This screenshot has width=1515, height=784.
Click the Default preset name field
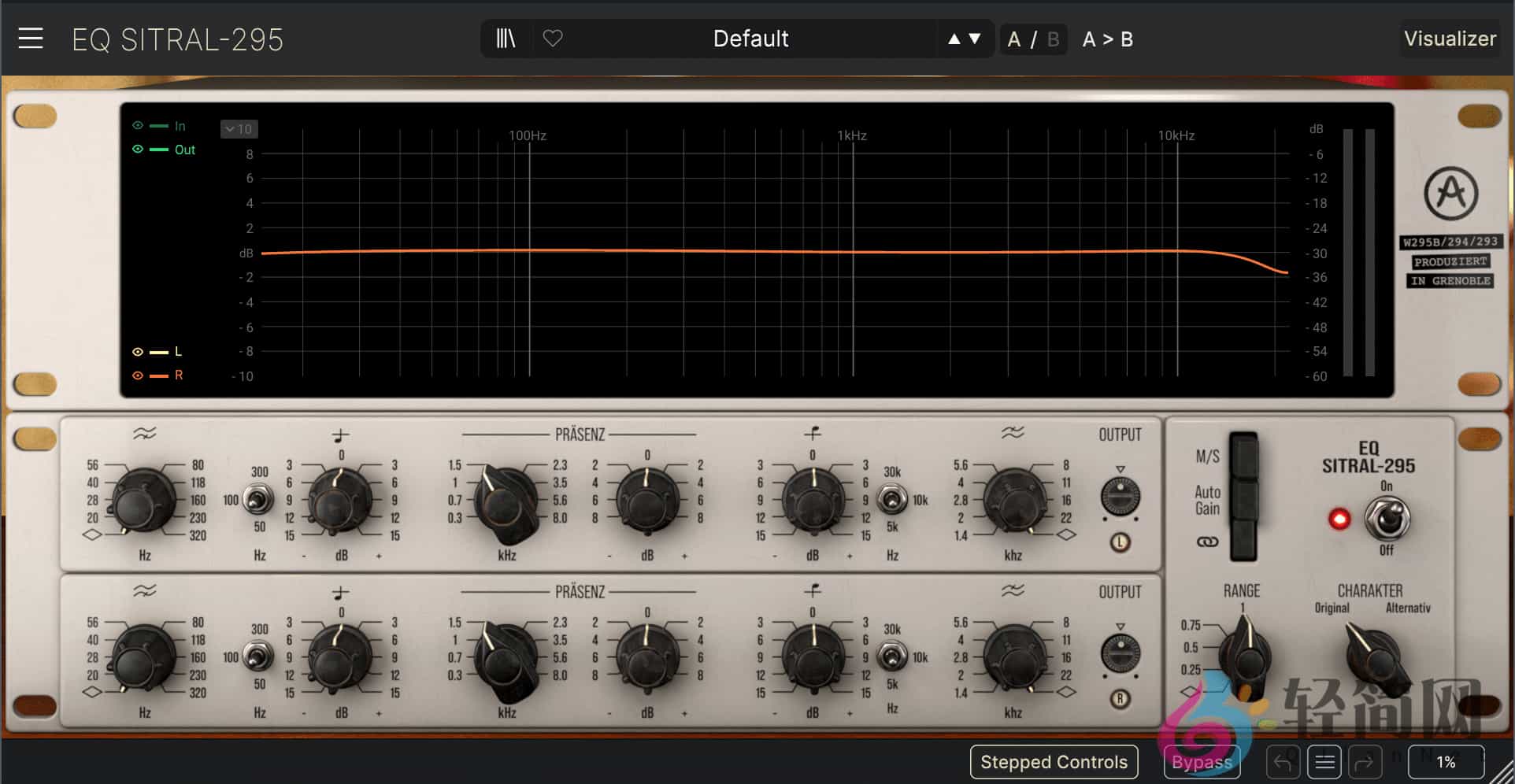750,38
